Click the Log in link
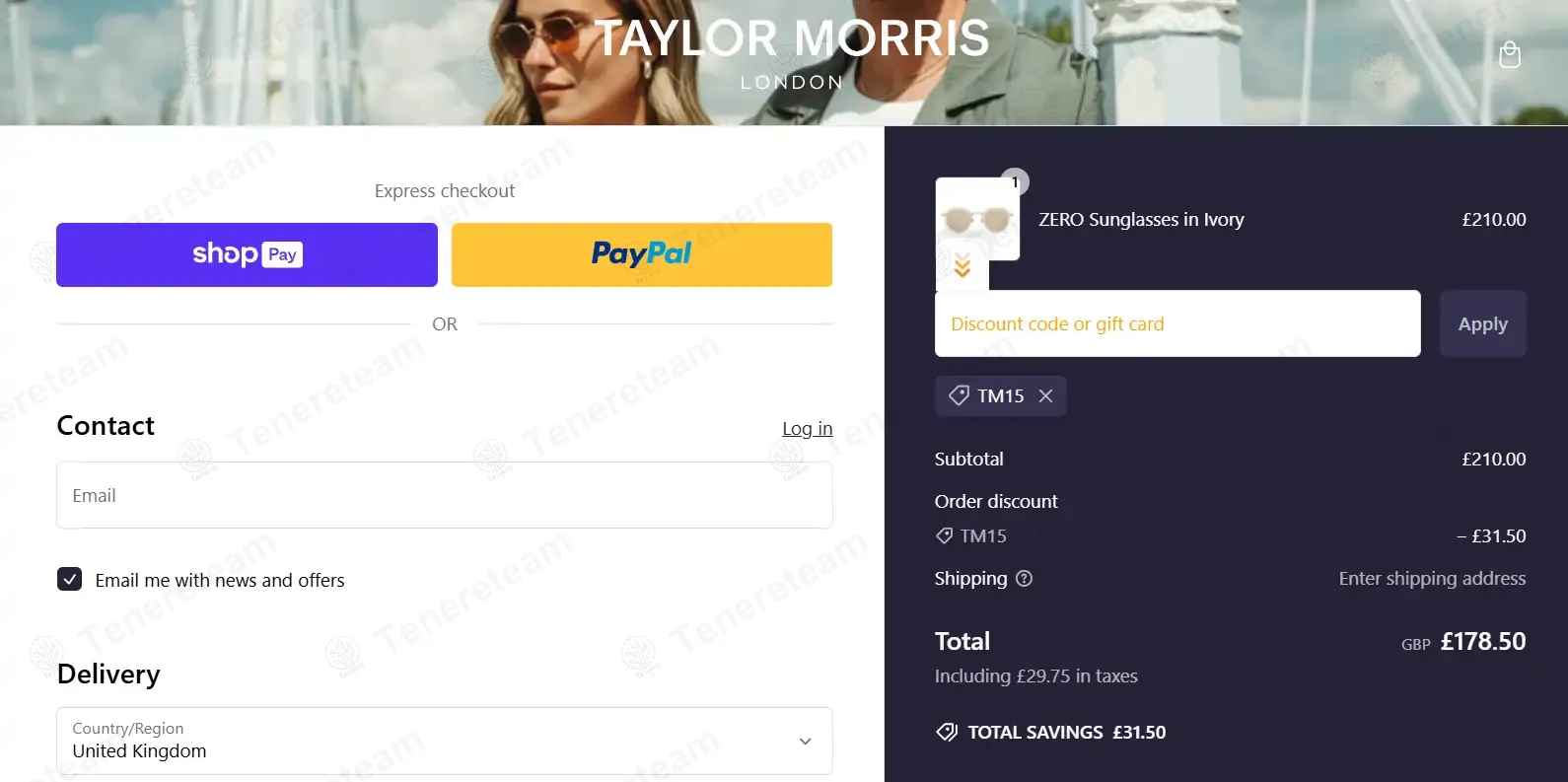Screen dimensions: 1568x782 (807, 428)
